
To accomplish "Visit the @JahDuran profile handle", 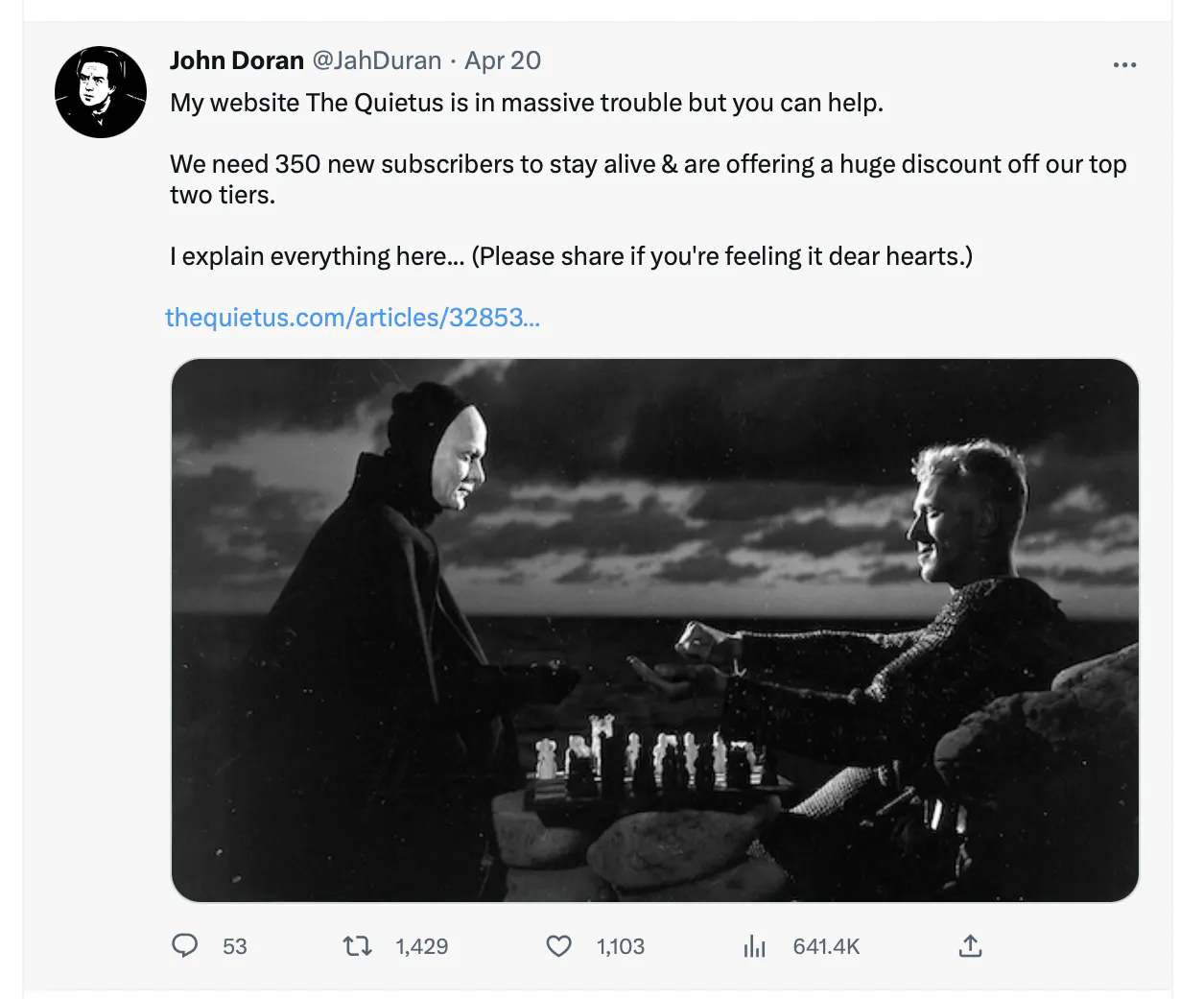I will pyautogui.click(x=376, y=60).
